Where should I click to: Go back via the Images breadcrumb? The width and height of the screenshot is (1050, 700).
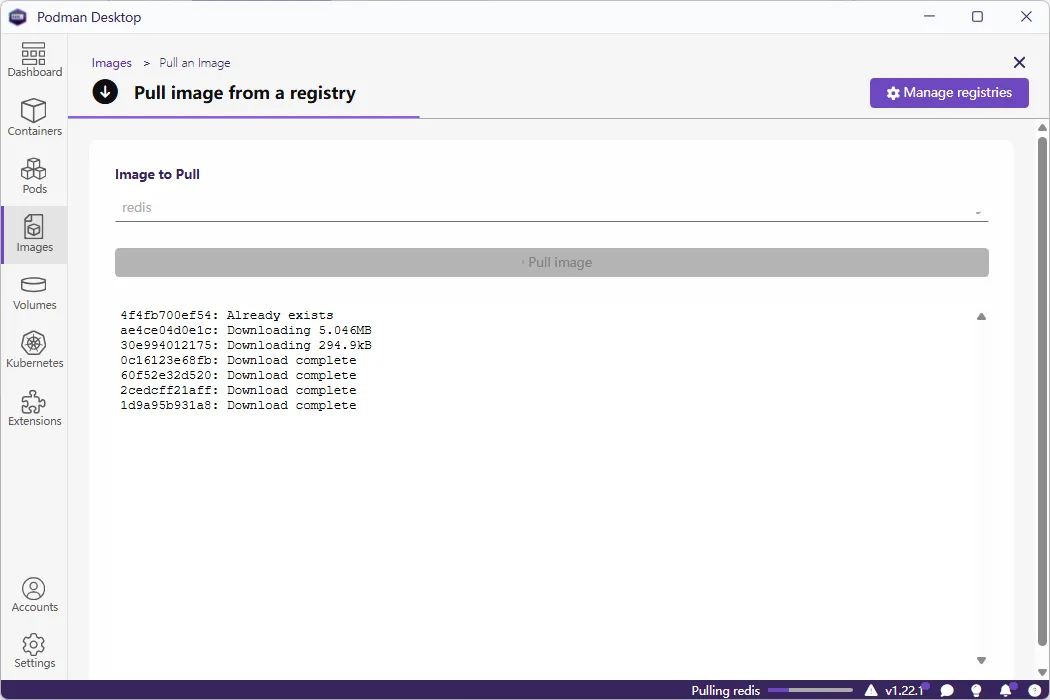pyautogui.click(x=111, y=62)
